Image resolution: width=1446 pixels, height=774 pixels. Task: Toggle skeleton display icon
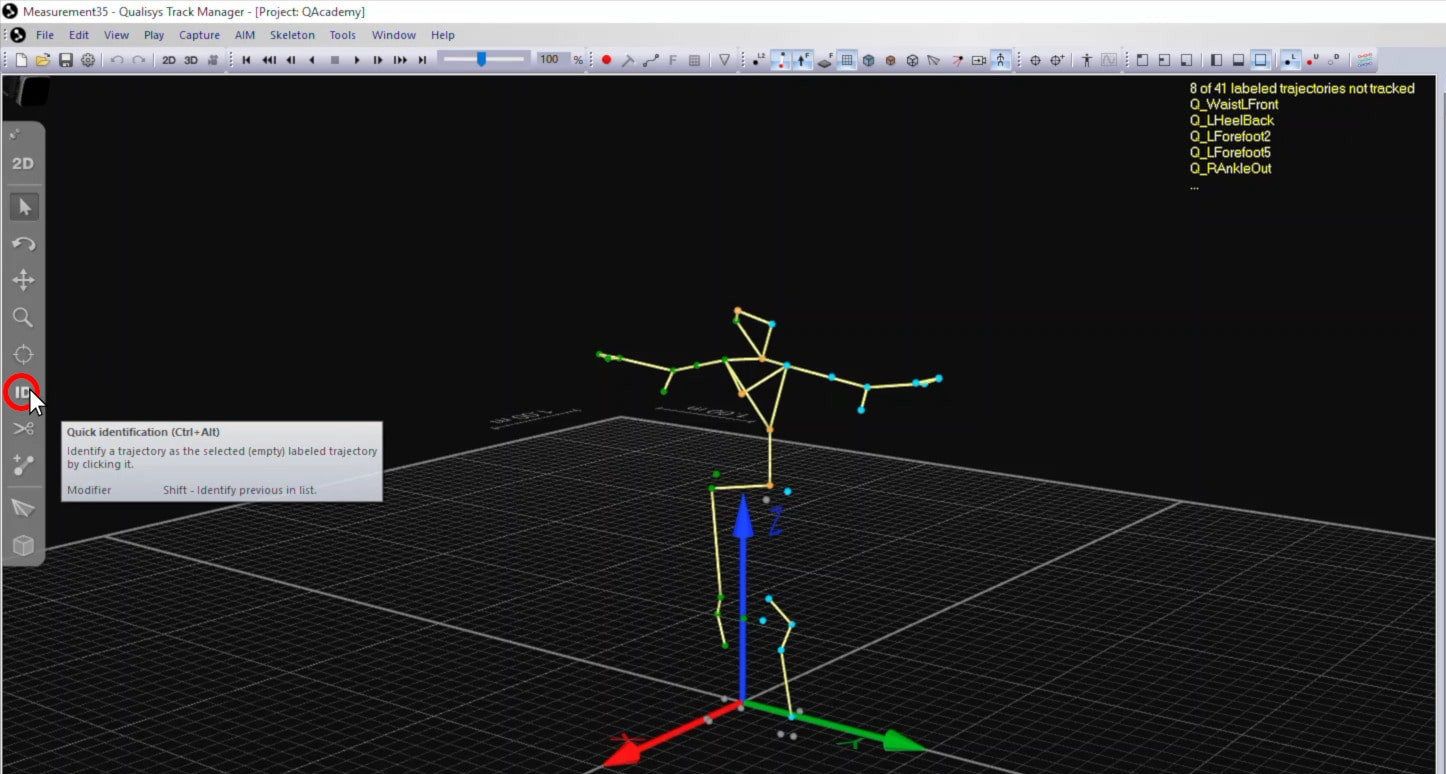(x=1000, y=60)
